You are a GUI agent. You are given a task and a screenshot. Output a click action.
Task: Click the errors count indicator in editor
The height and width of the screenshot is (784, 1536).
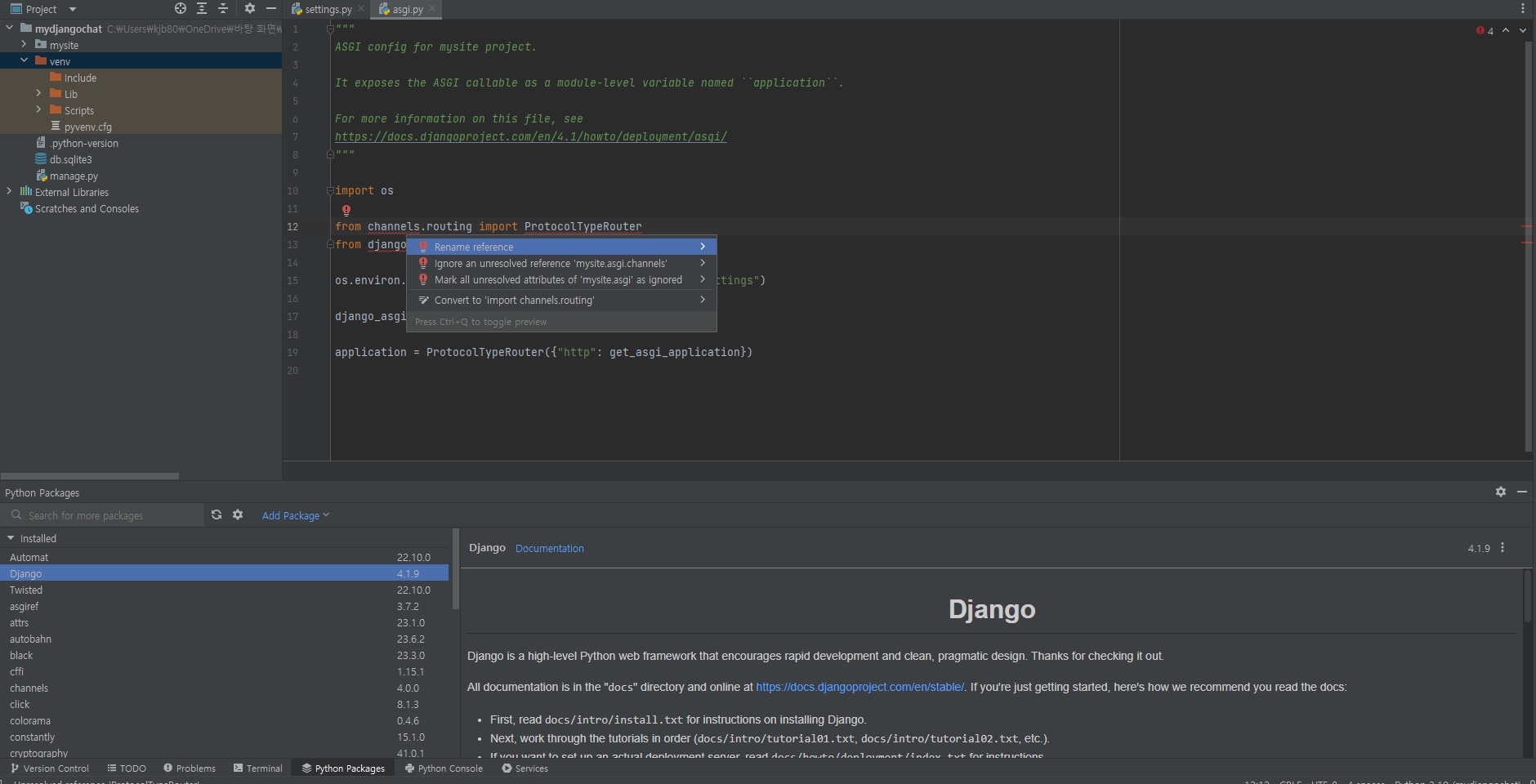[x=1485, y=30]
